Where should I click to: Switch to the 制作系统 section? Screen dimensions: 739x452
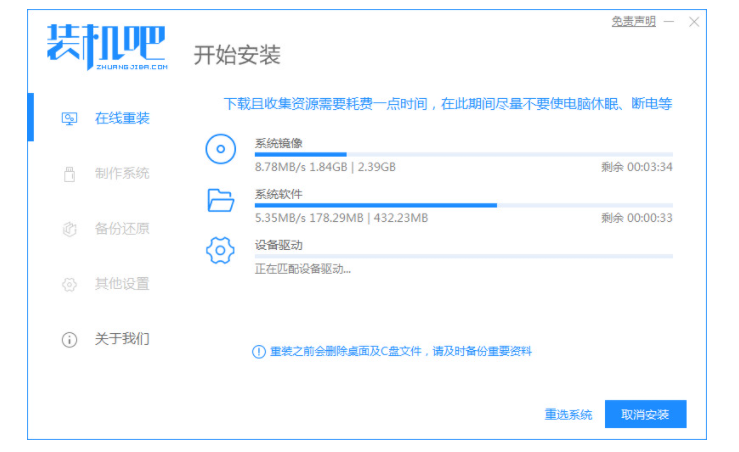coord(122,174)
